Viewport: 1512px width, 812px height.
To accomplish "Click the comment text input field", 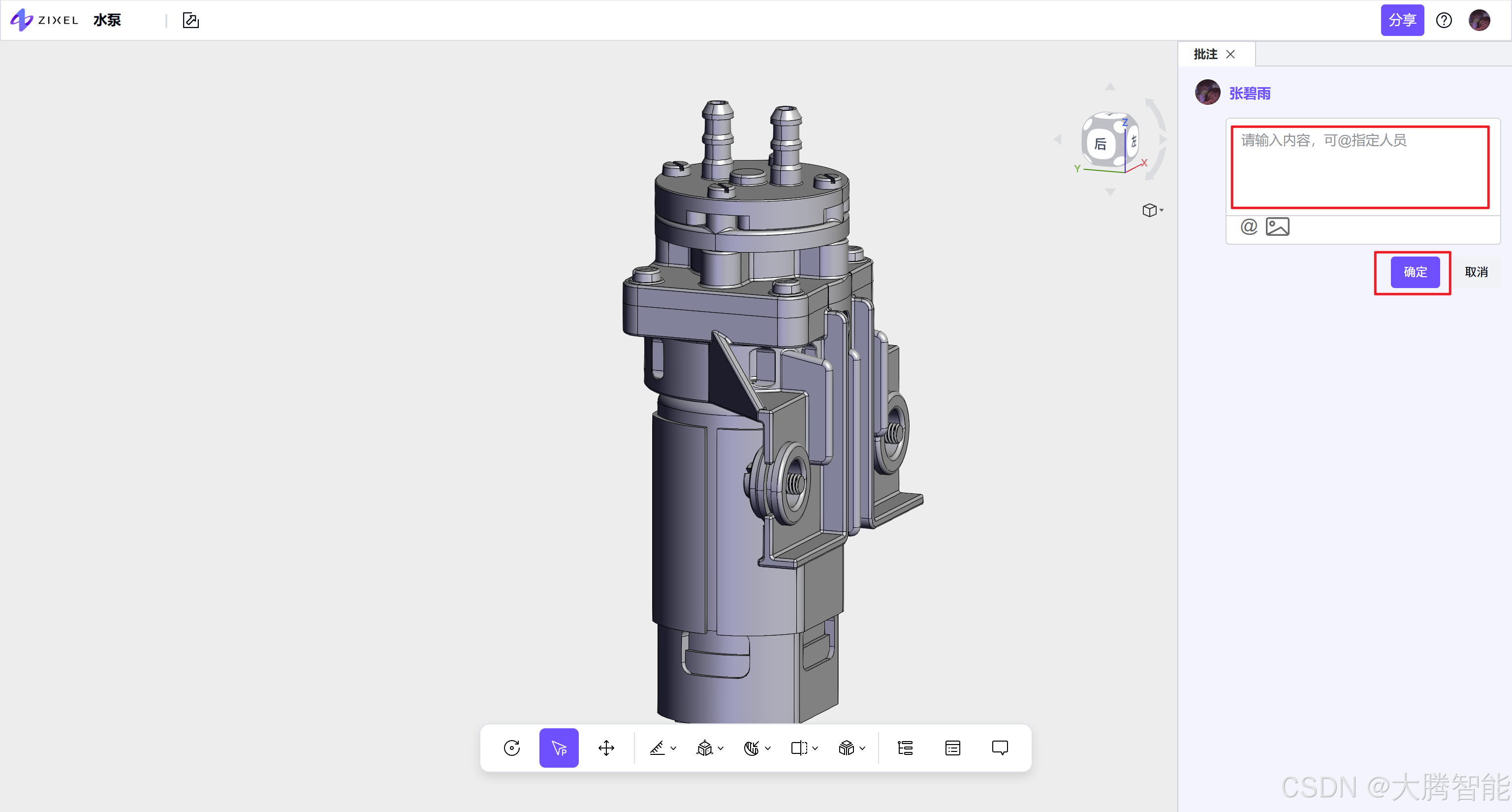I will coord(1359,167).
